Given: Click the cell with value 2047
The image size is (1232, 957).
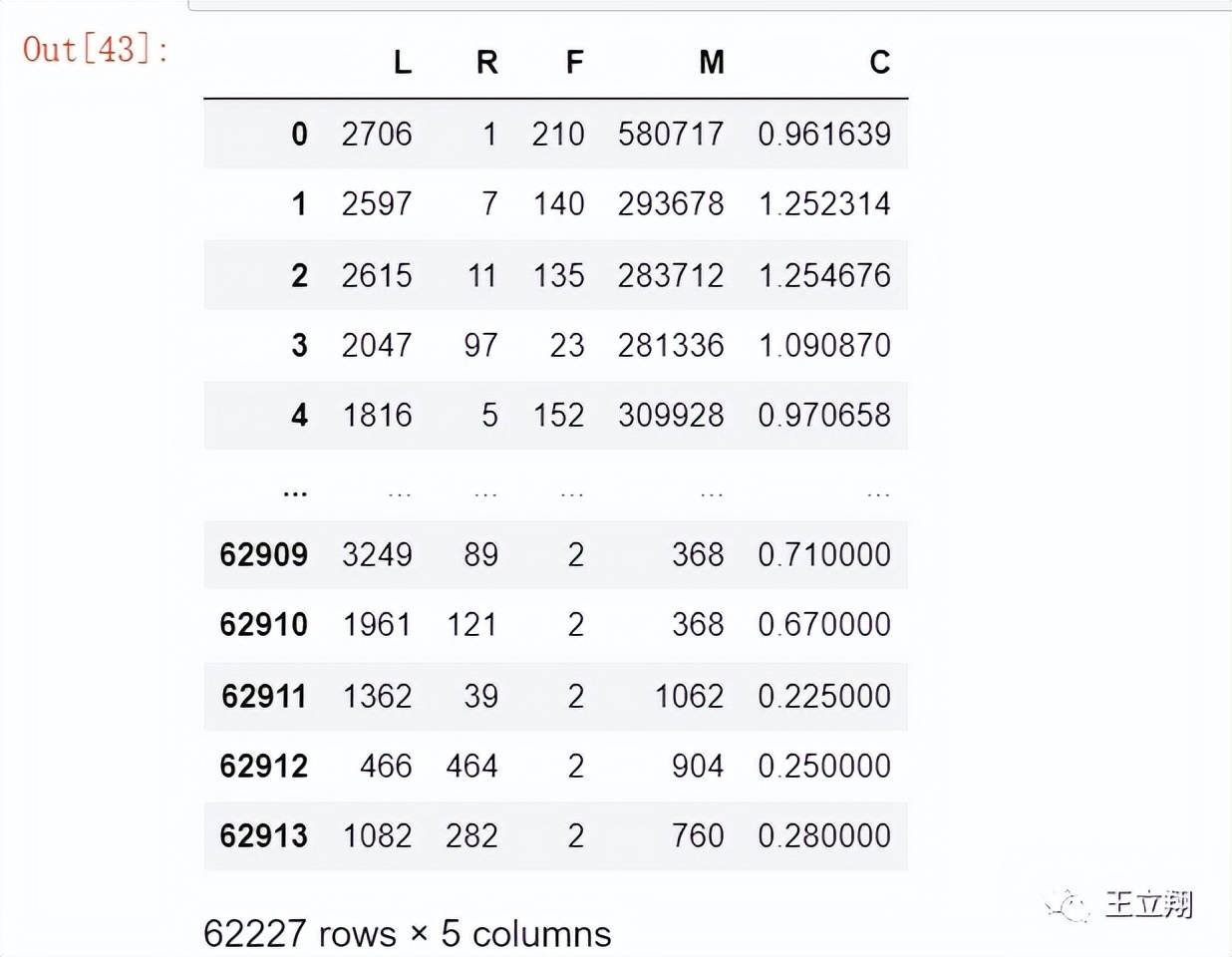Looking at the screenshot, I should (x=377, y=345).
